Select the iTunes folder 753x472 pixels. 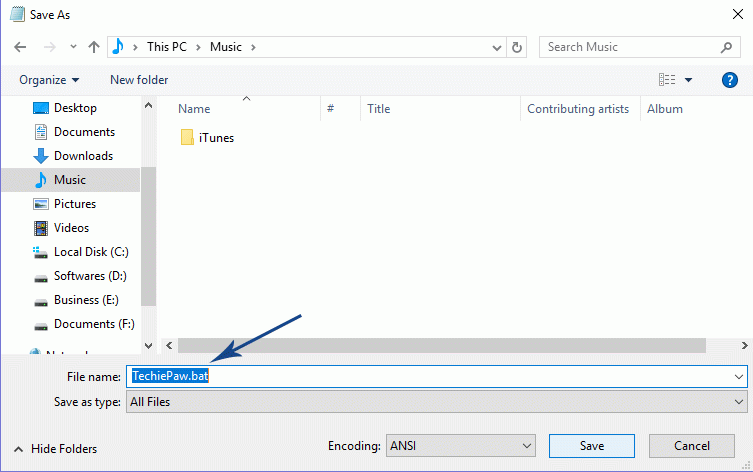(x=207, y=138)
